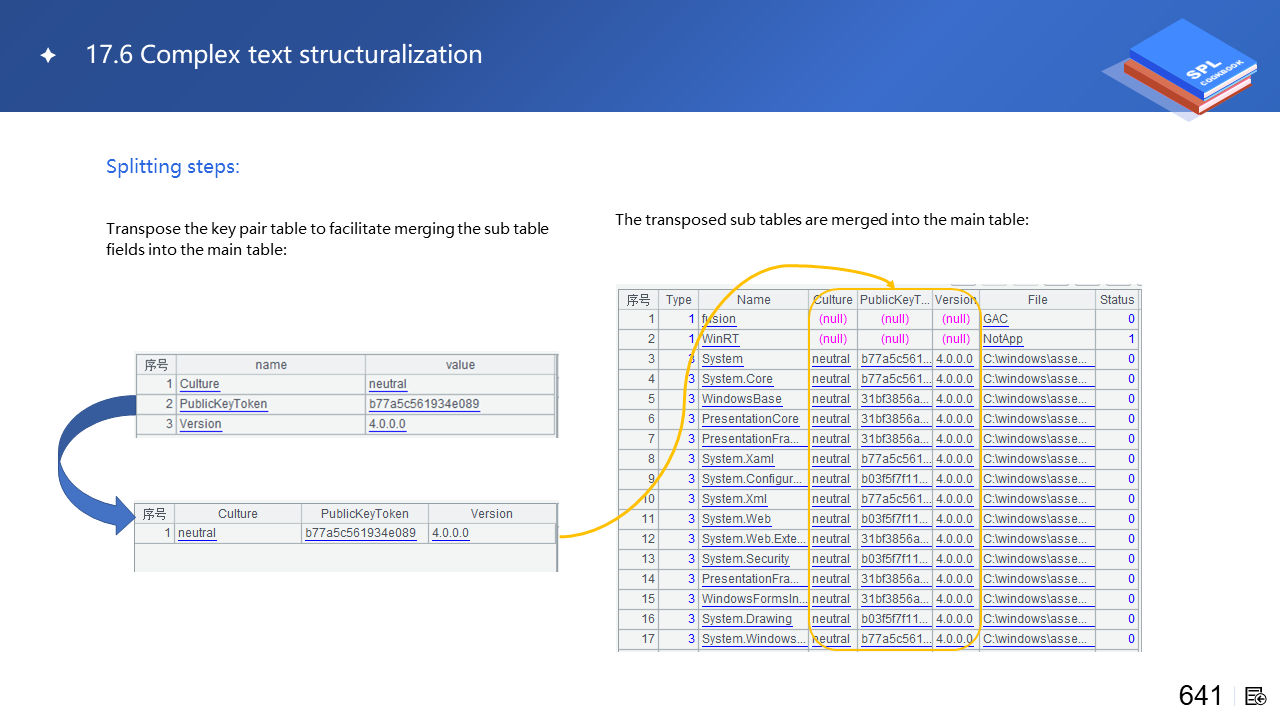Select b77a5c561934e089 in the transposed table
The height and width of the screenshot is (720, 1280).
tap(360, 533)
